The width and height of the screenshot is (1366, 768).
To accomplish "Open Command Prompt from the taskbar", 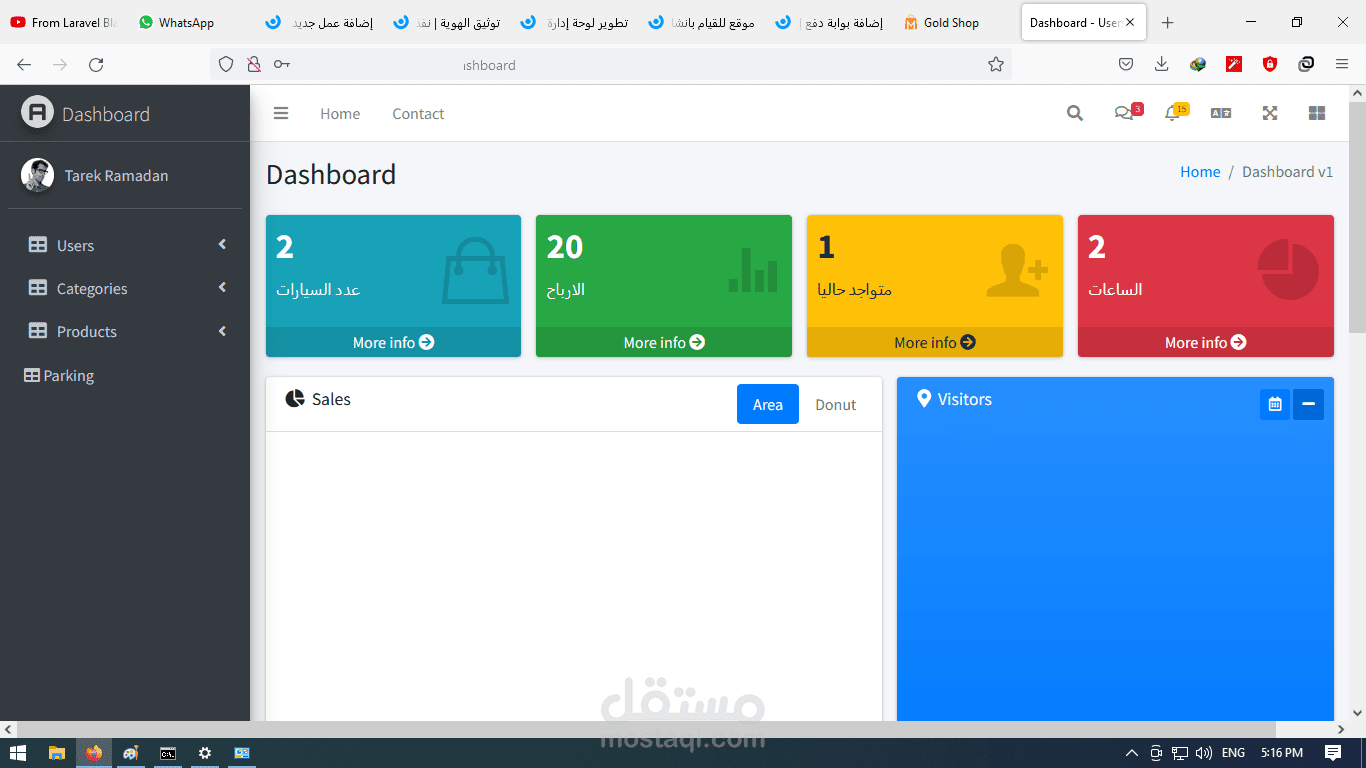I will click(x=168, y=753).
